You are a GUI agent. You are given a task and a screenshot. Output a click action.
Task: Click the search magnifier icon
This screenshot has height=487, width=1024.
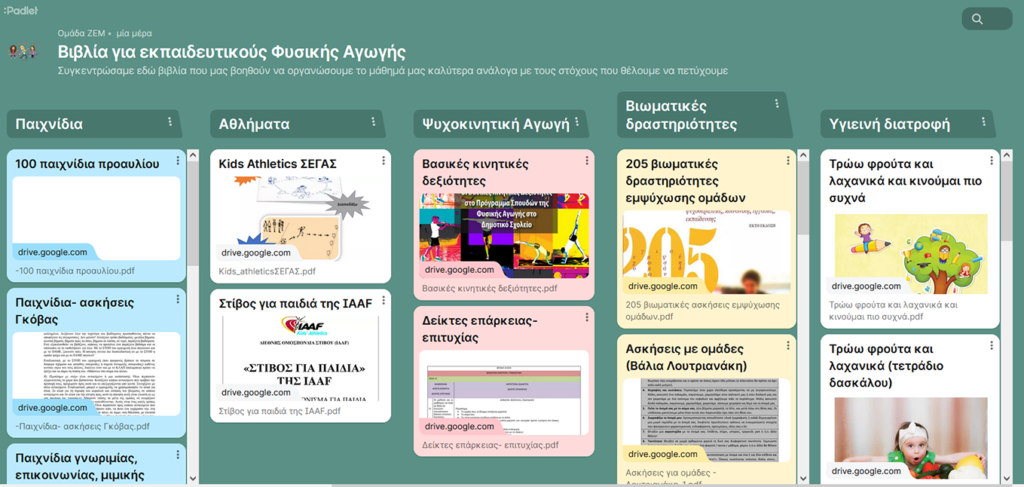tap(977, 19)
